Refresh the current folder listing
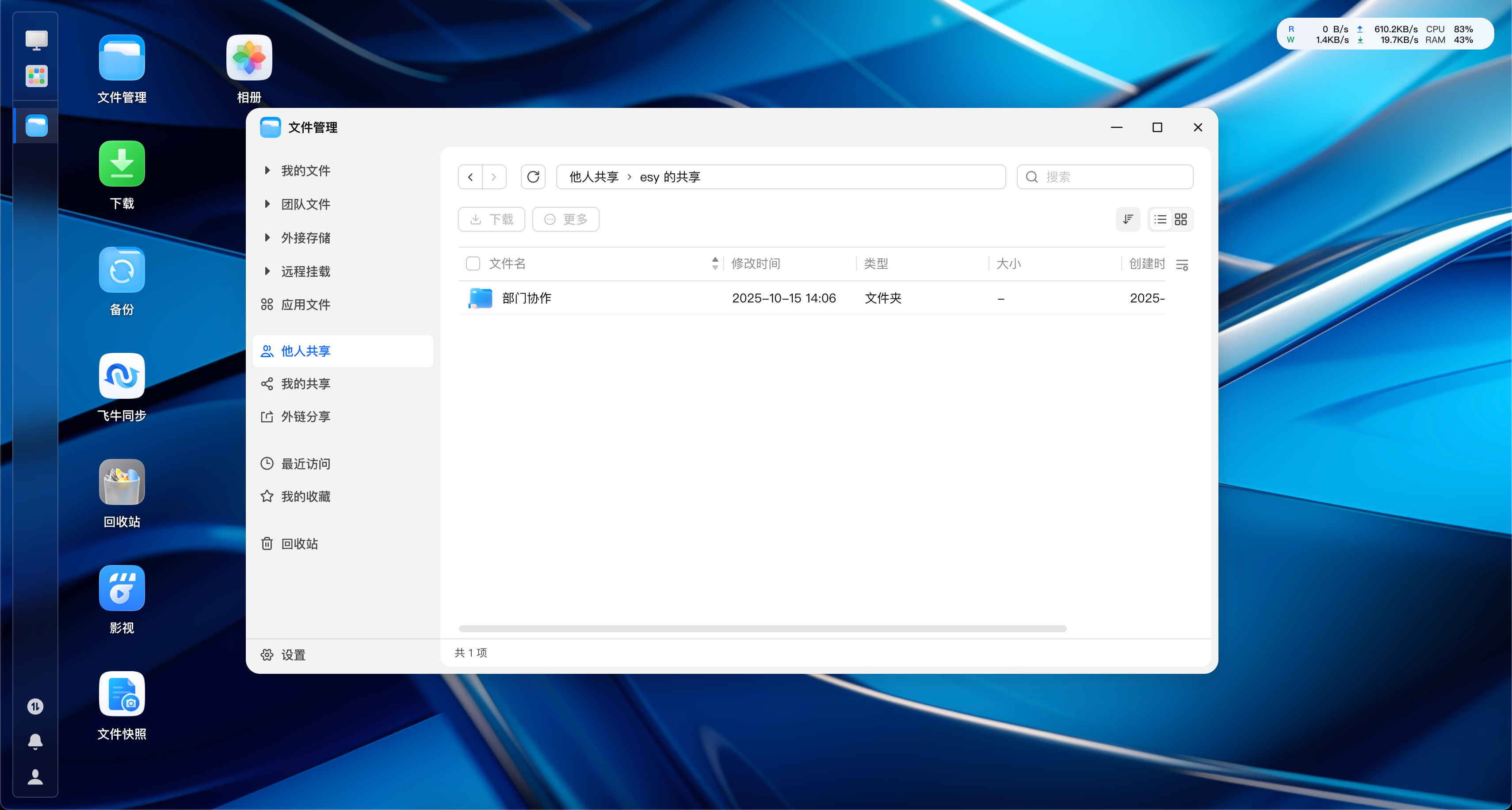The image size is (1512, 810). (x=533, y=177)
